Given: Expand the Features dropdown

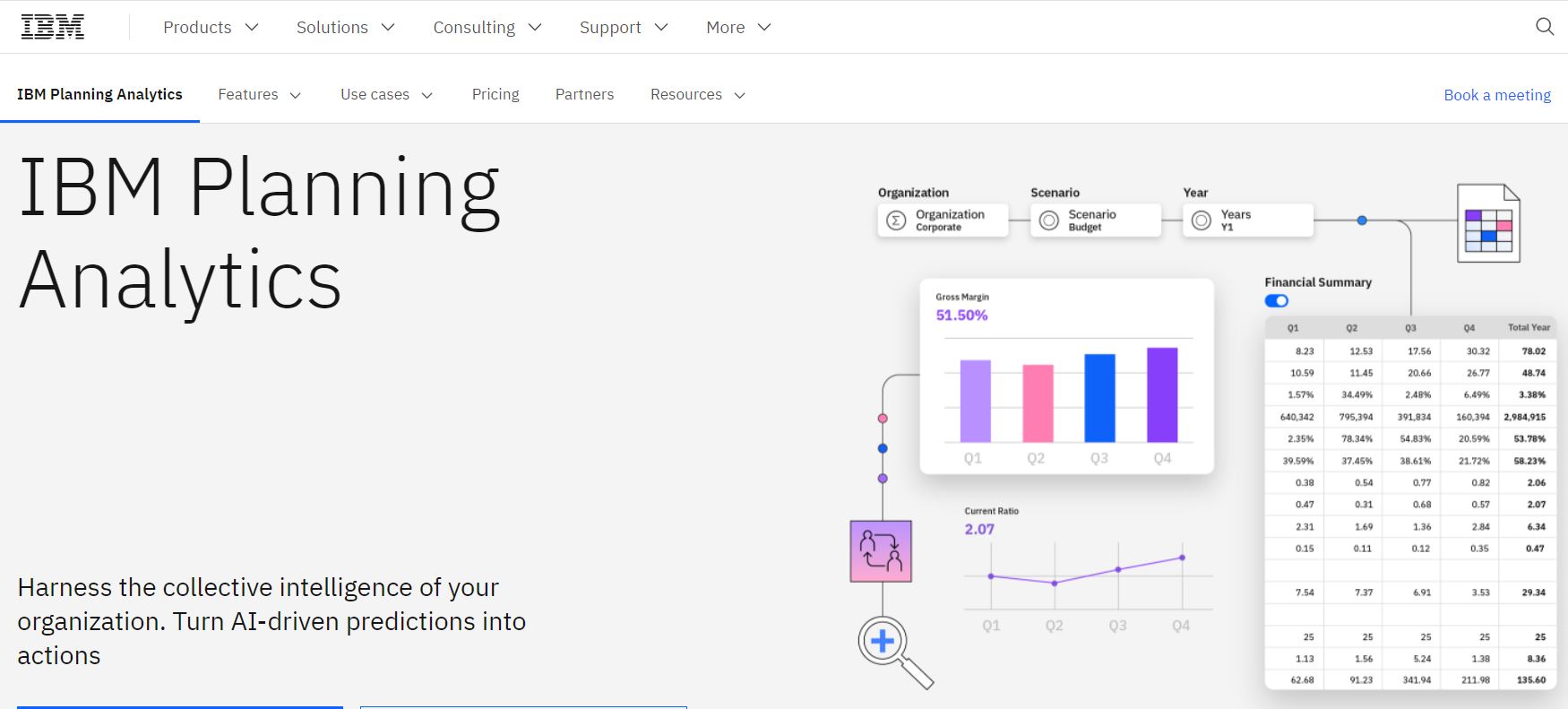Looking at the screenshot, I should [259, 95].
